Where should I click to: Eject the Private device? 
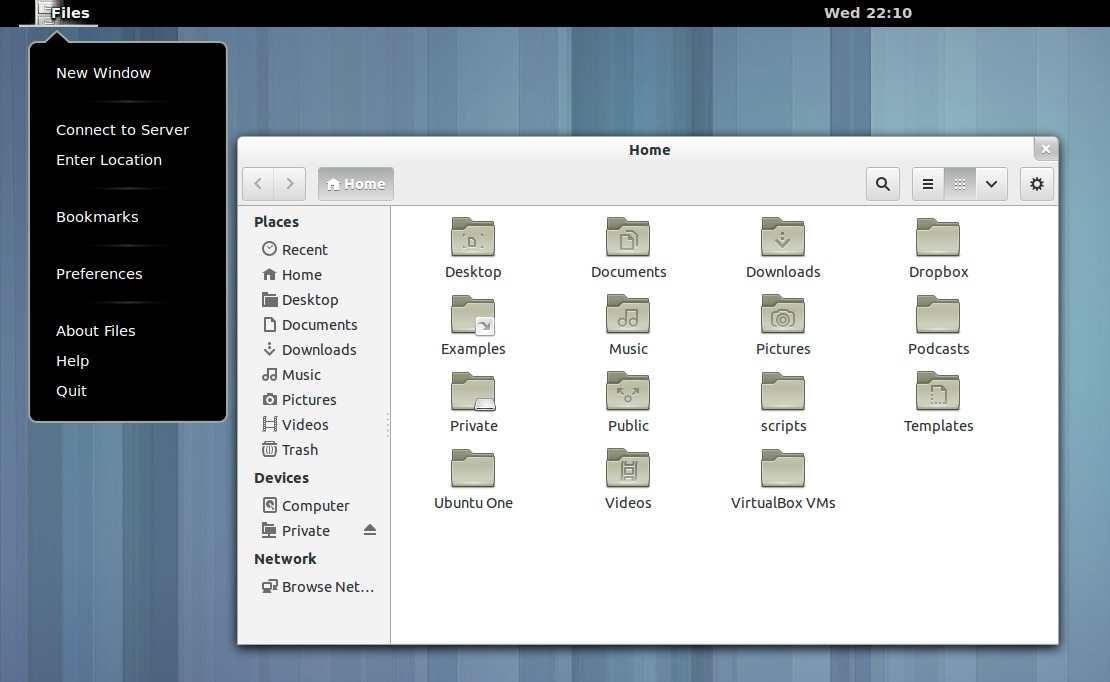[x=370, y=530]
